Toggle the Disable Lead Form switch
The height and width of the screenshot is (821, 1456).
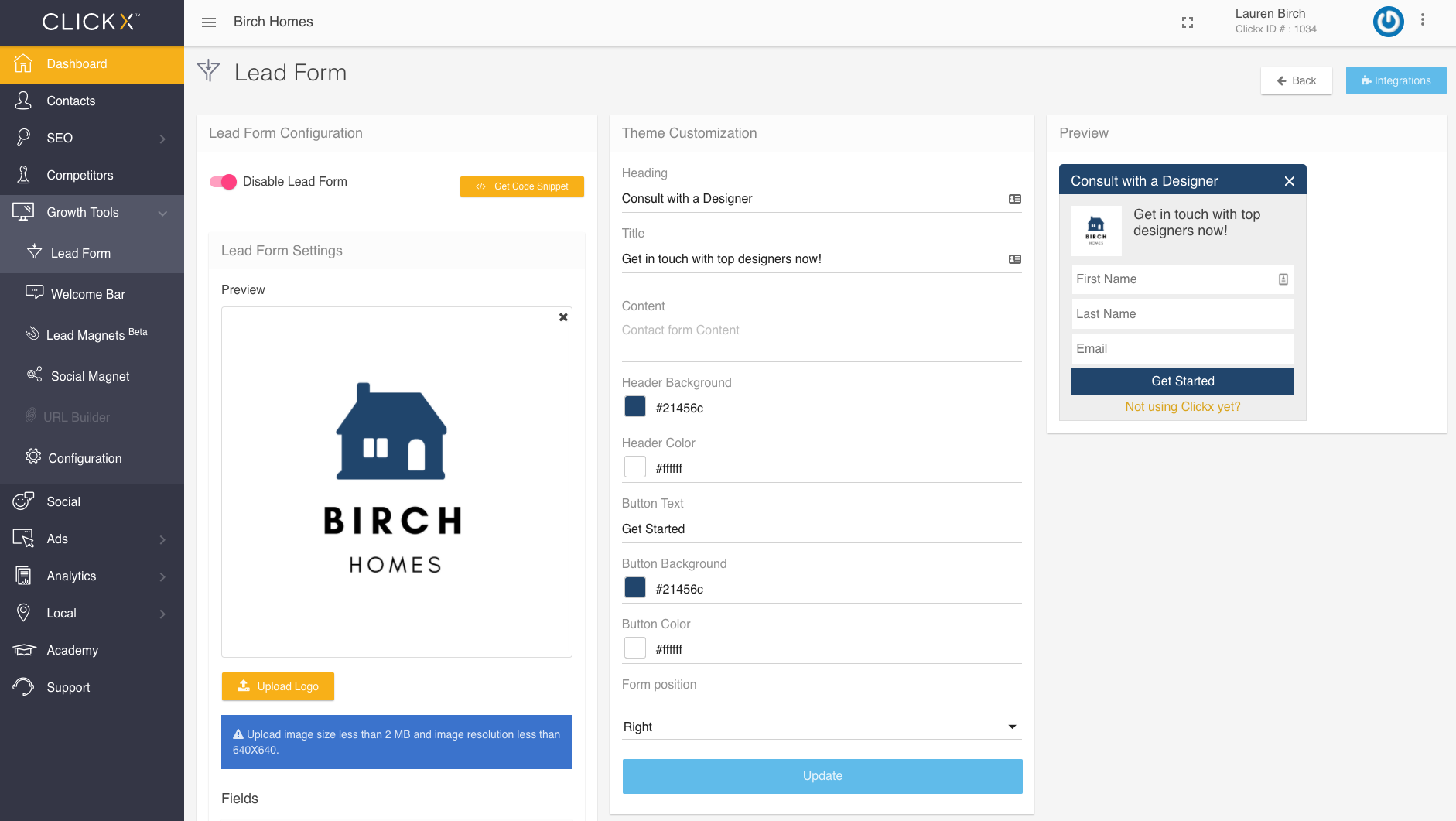[x=223, y=182]
